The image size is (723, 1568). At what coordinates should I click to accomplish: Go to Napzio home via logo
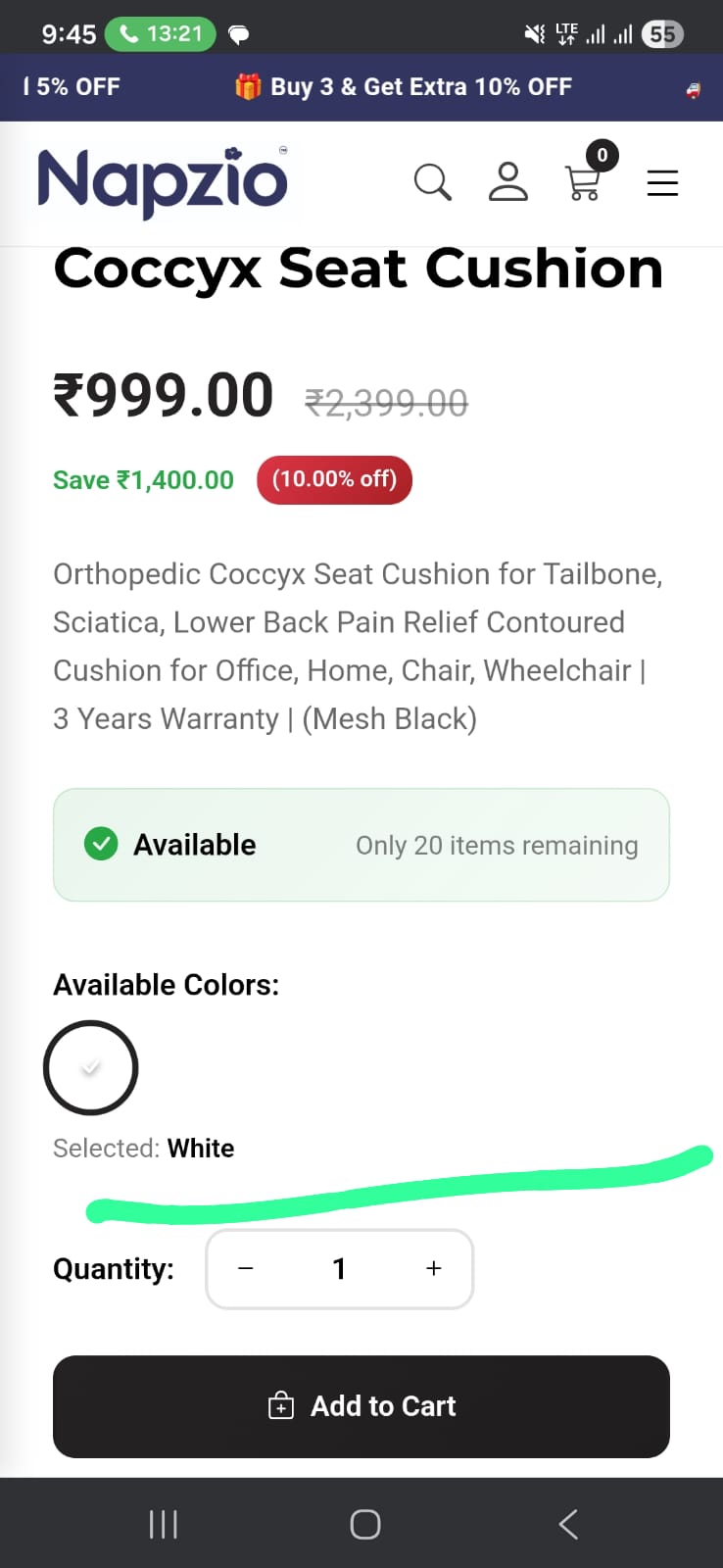[x=163, y=181]
